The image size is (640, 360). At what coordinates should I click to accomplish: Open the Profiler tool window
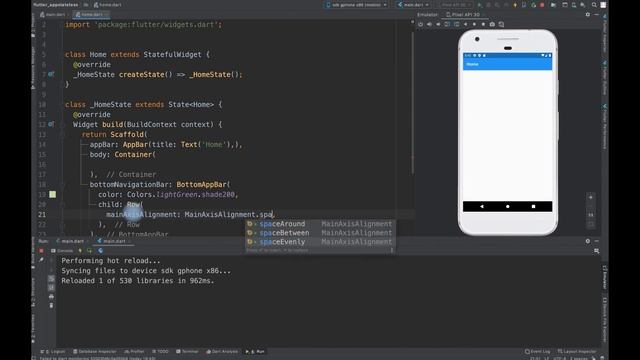coord(134,351)
